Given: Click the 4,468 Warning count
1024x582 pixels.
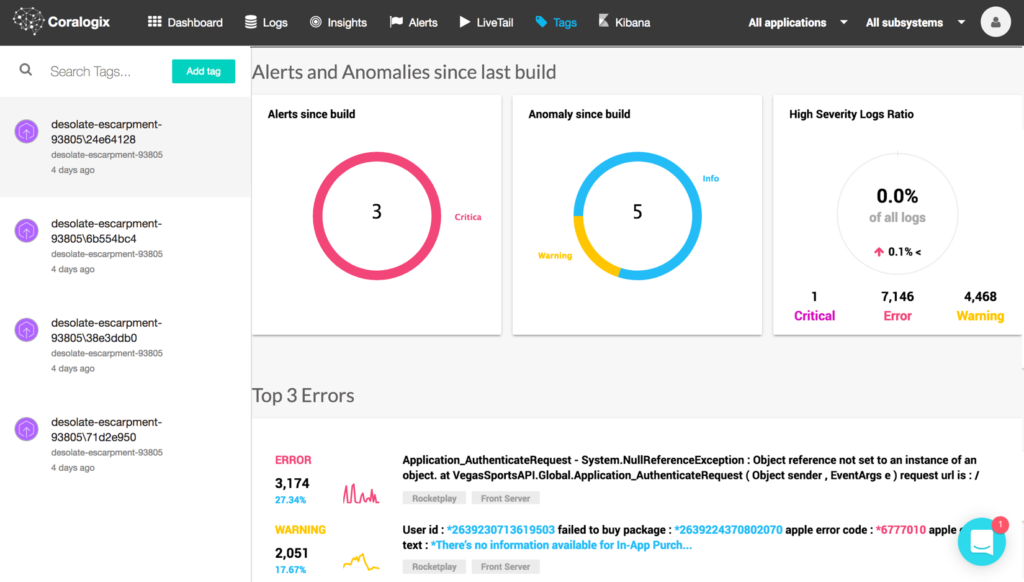Looking at the screenshot, I should pyautogui.click(x=980, y=297).
